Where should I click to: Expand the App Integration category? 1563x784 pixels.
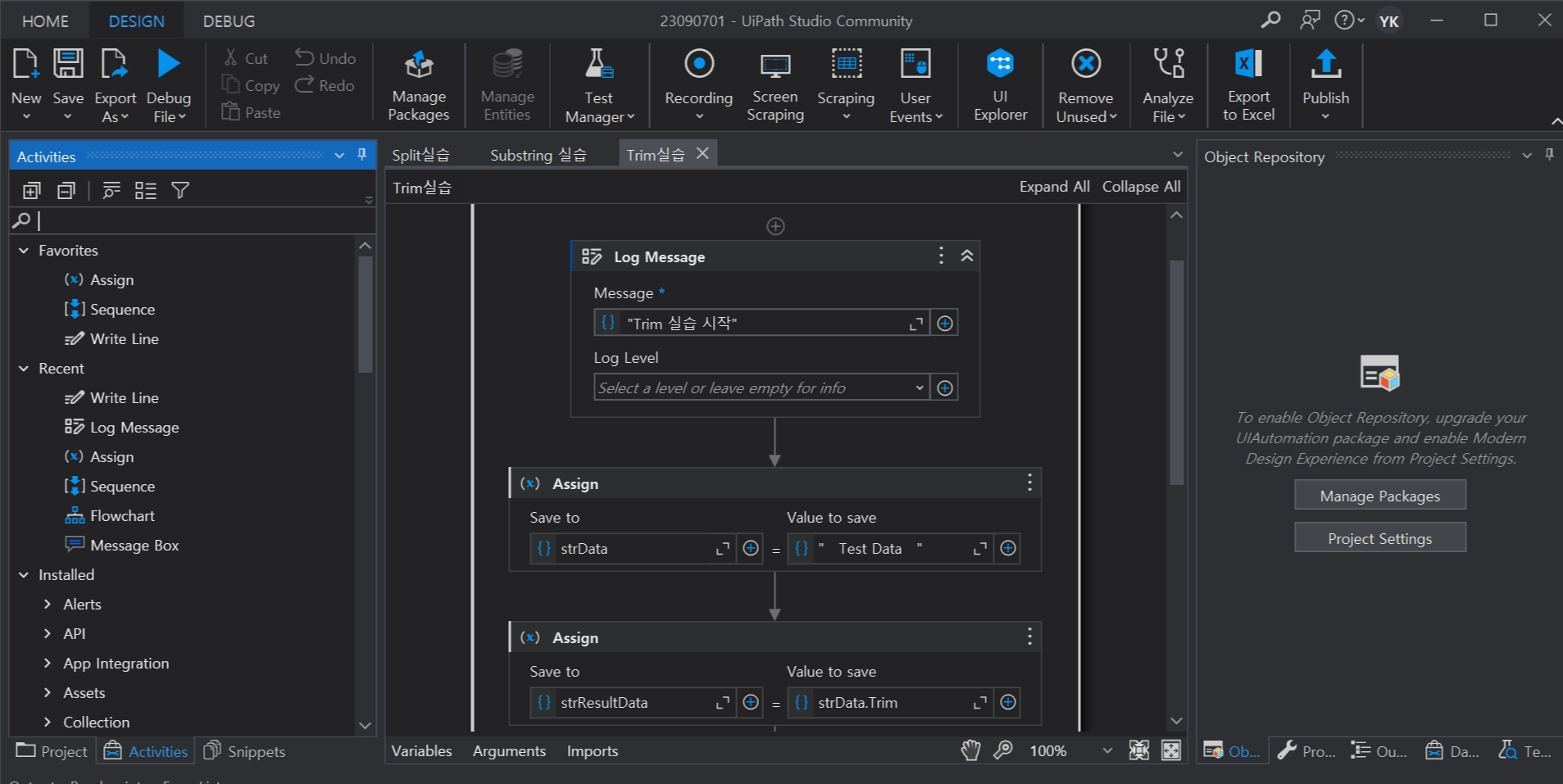coord(47,664)
